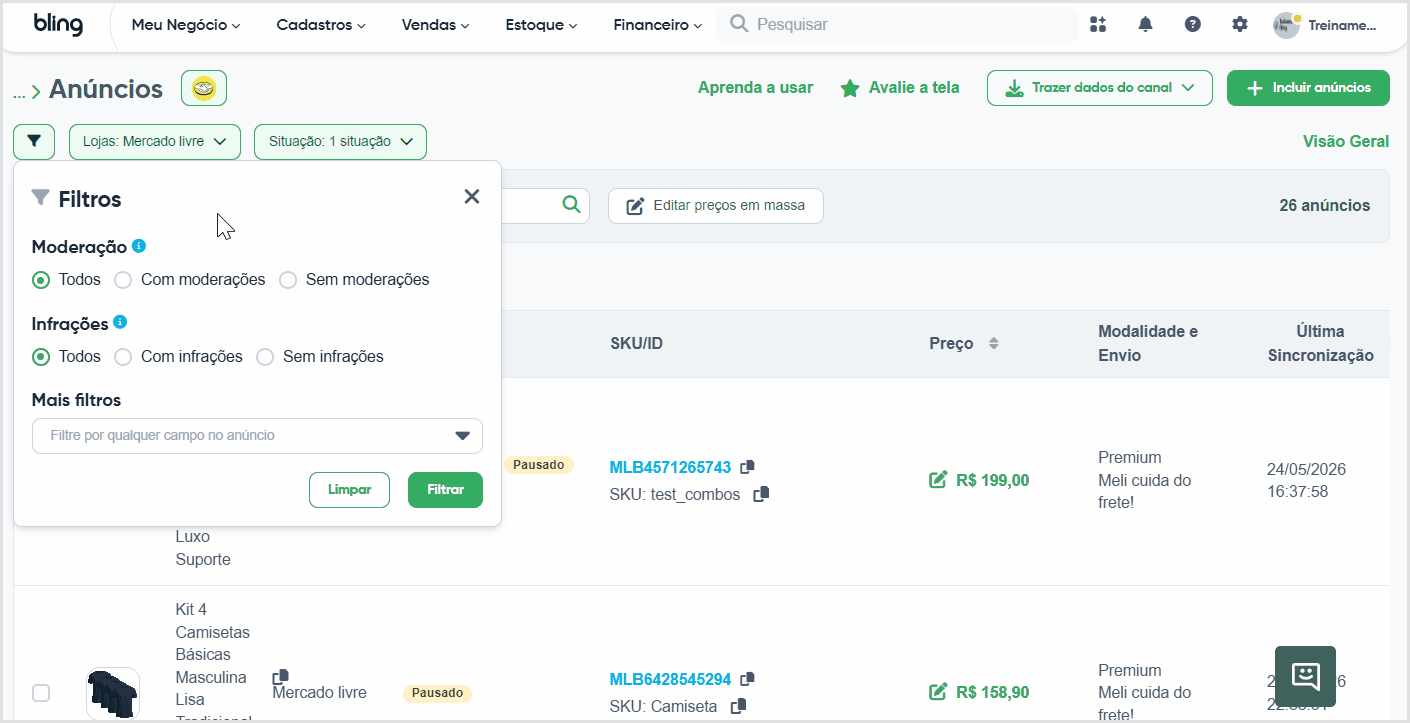Open settings gear icon
This screenshot has width=1410, height=723.
pos(1240,24)
